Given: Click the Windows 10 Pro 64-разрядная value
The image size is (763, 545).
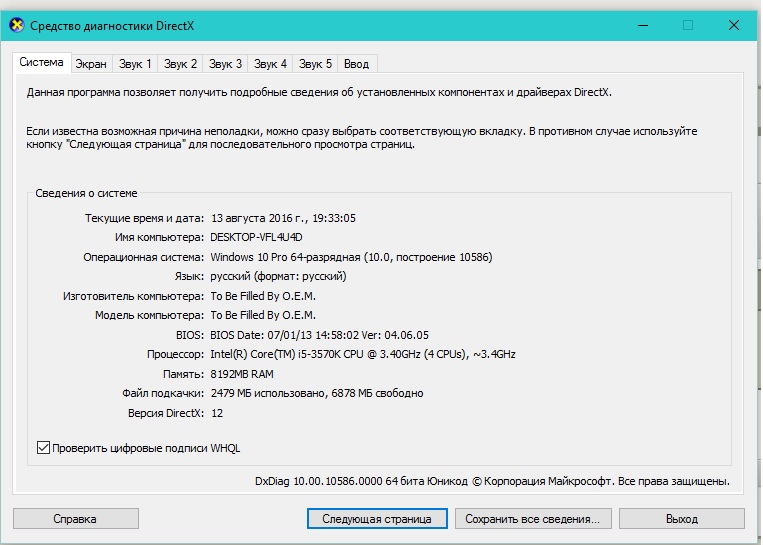Looking at the screenshot, I should pyautogui.click(x=351, y=257).
